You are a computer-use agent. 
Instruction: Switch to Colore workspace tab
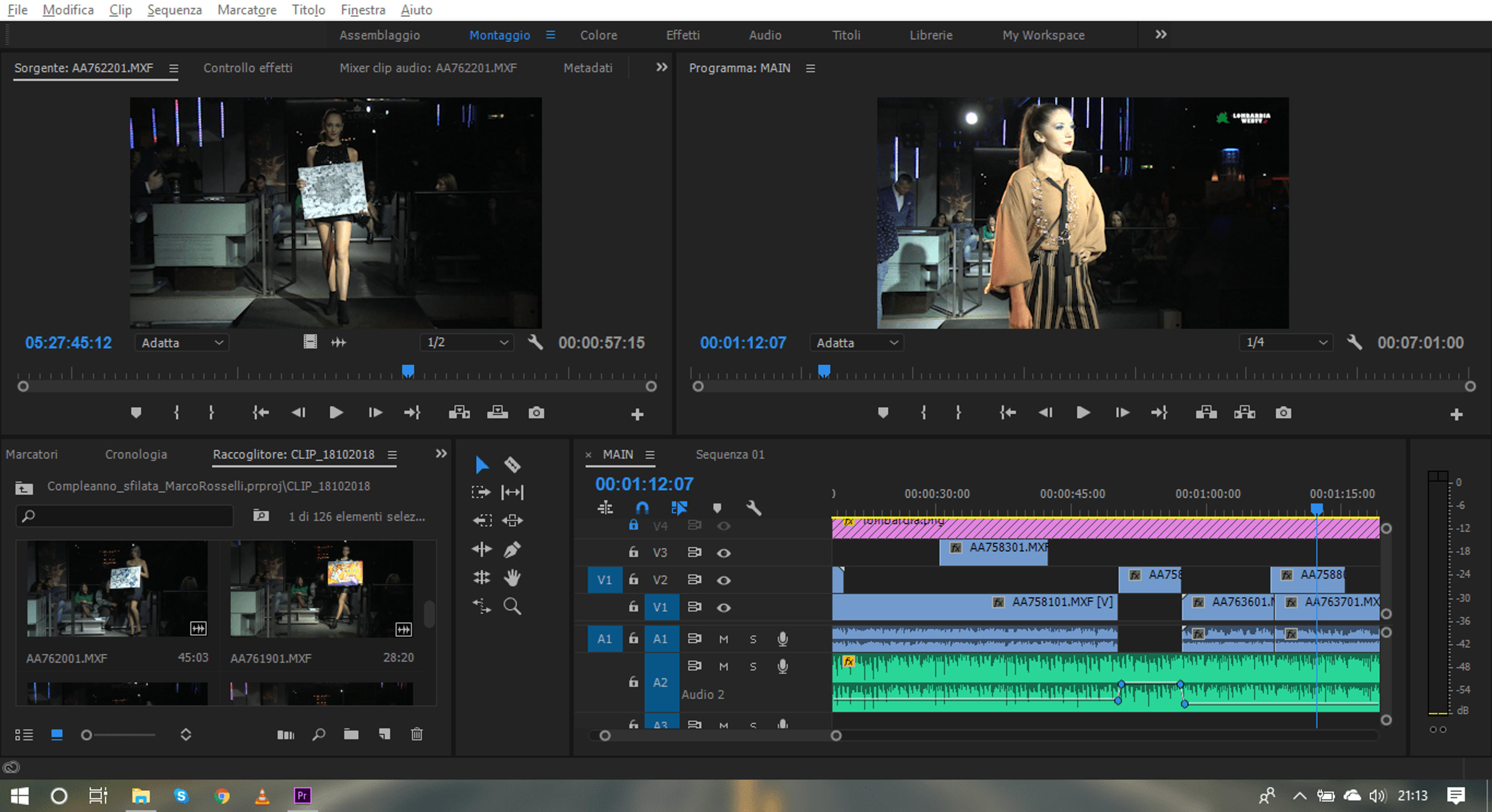(599, 35)
